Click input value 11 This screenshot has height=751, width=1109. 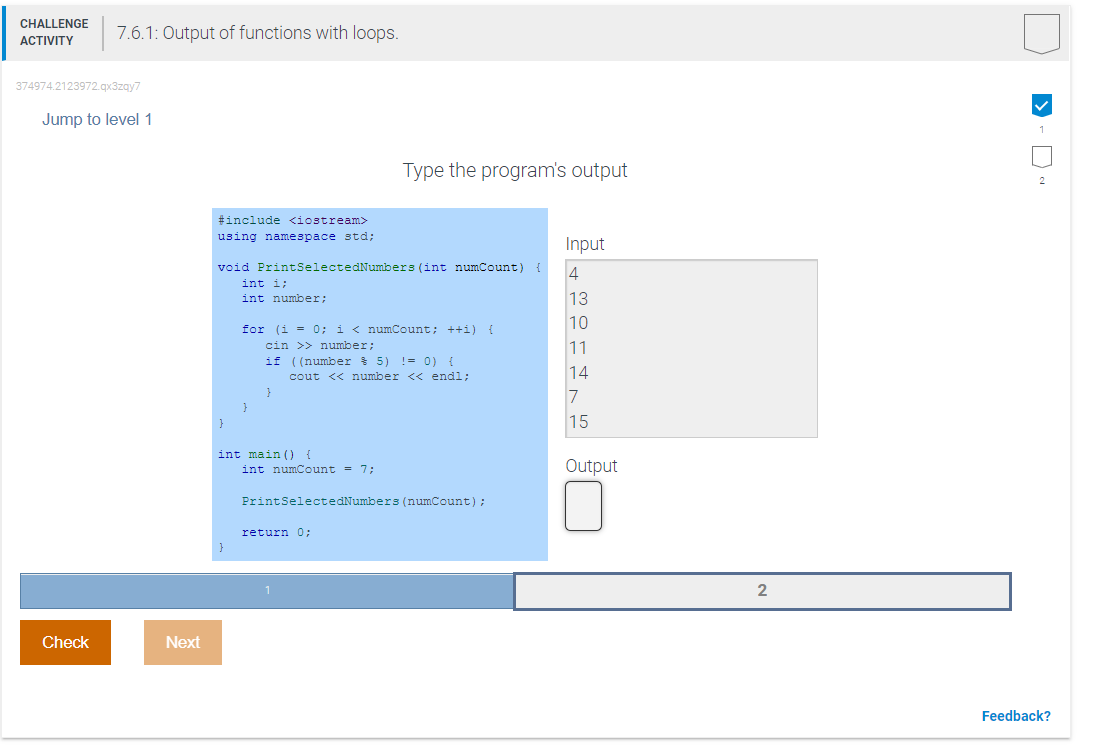(x=578, y=348)
